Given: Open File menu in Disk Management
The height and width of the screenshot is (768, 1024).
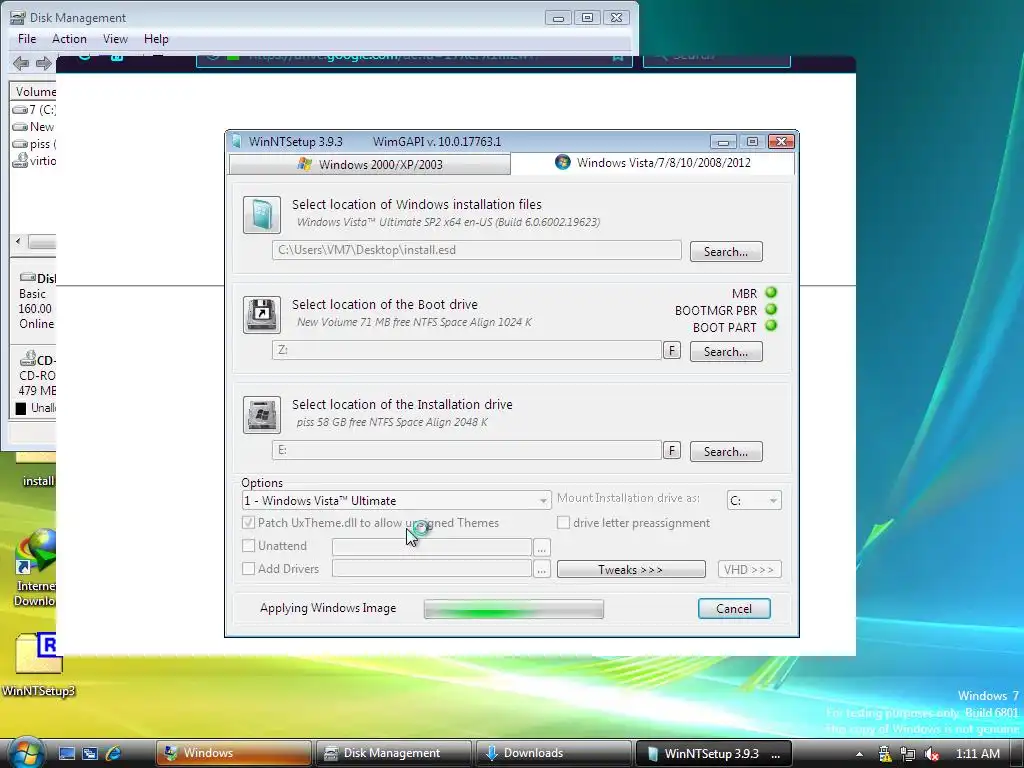Looking at the screenshot, I should click(27, 39).
